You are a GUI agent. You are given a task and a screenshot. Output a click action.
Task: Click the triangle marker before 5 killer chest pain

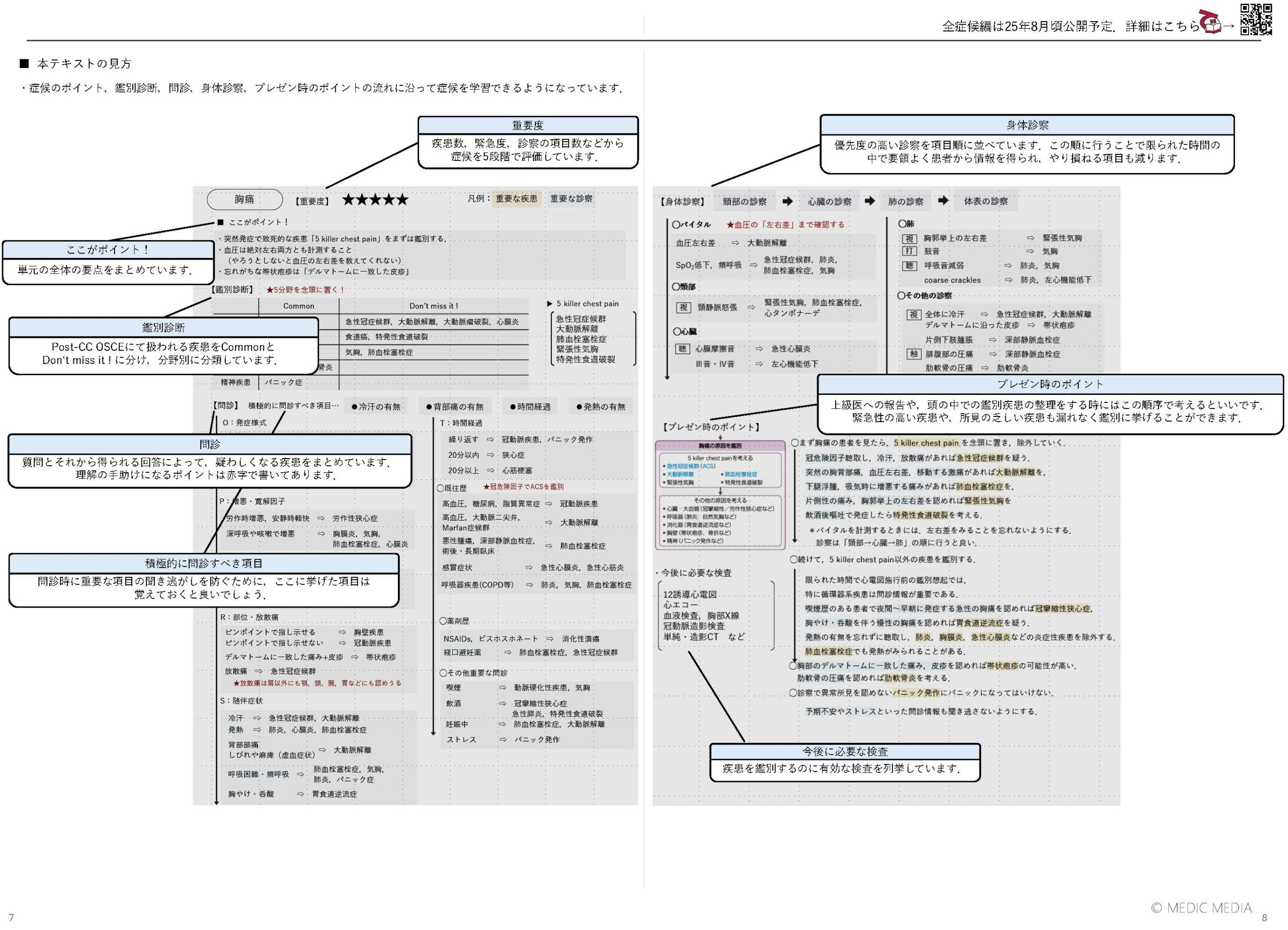point(550,304)
